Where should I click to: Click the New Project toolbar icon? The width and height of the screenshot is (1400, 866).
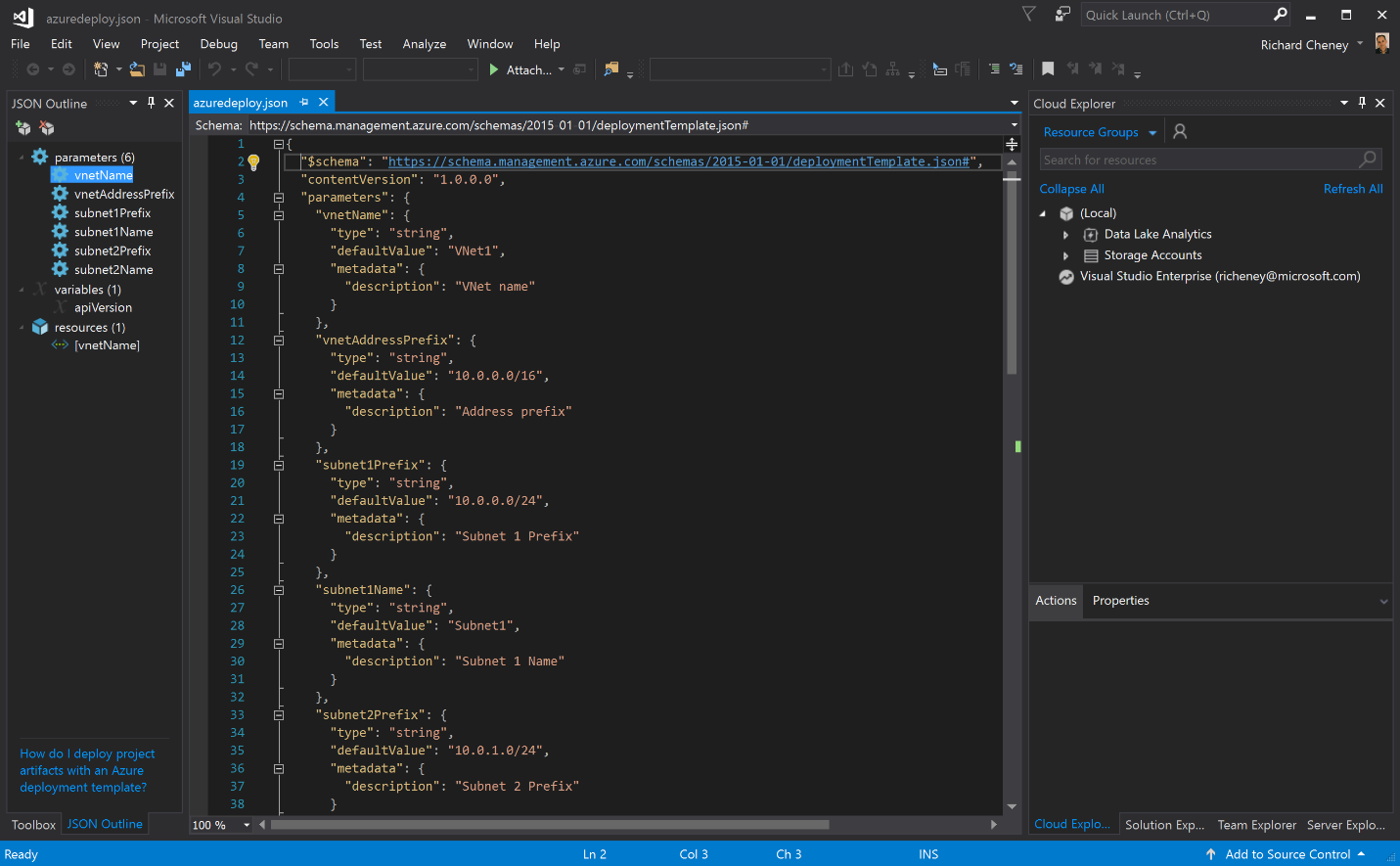(x=101, y=69)
